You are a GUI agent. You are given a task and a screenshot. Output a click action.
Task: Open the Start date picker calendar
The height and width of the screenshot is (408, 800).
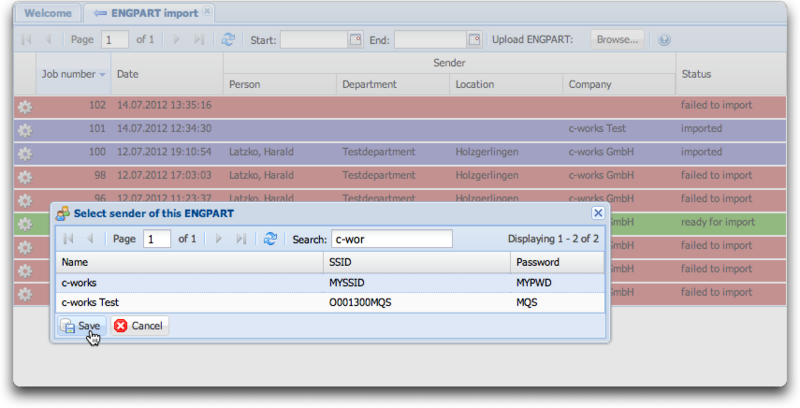click(x=354, y=40)
